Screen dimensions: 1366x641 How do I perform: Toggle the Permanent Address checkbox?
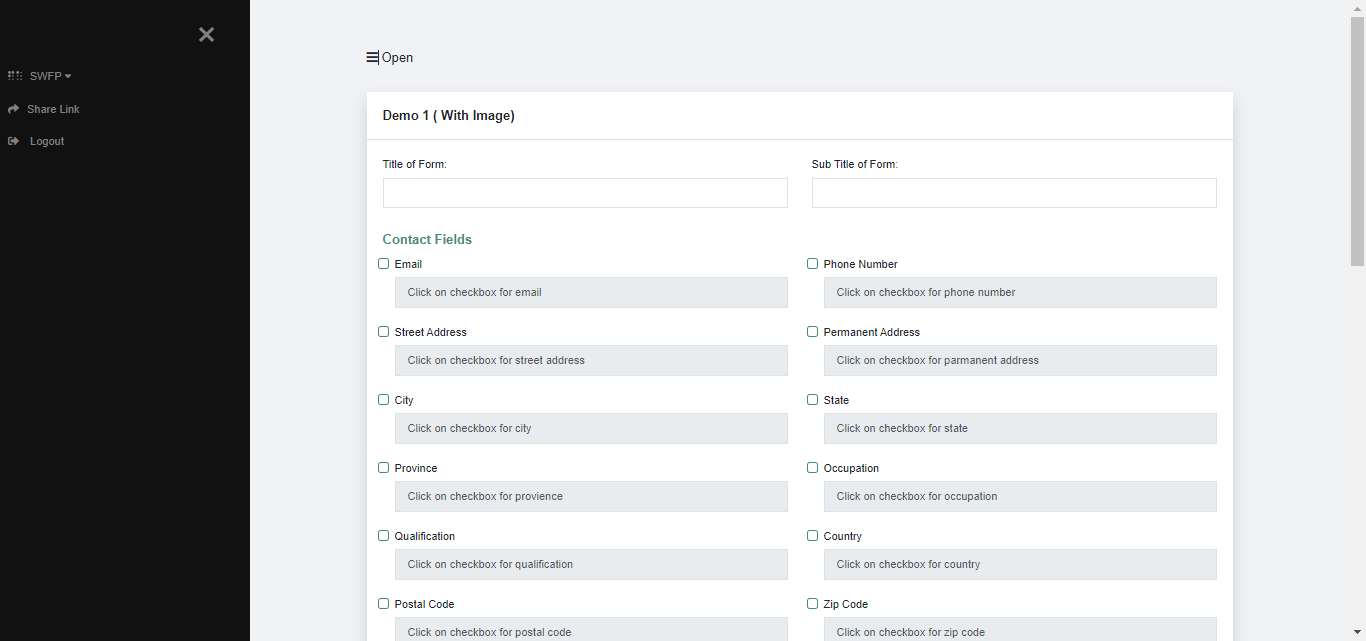point(812,332)
